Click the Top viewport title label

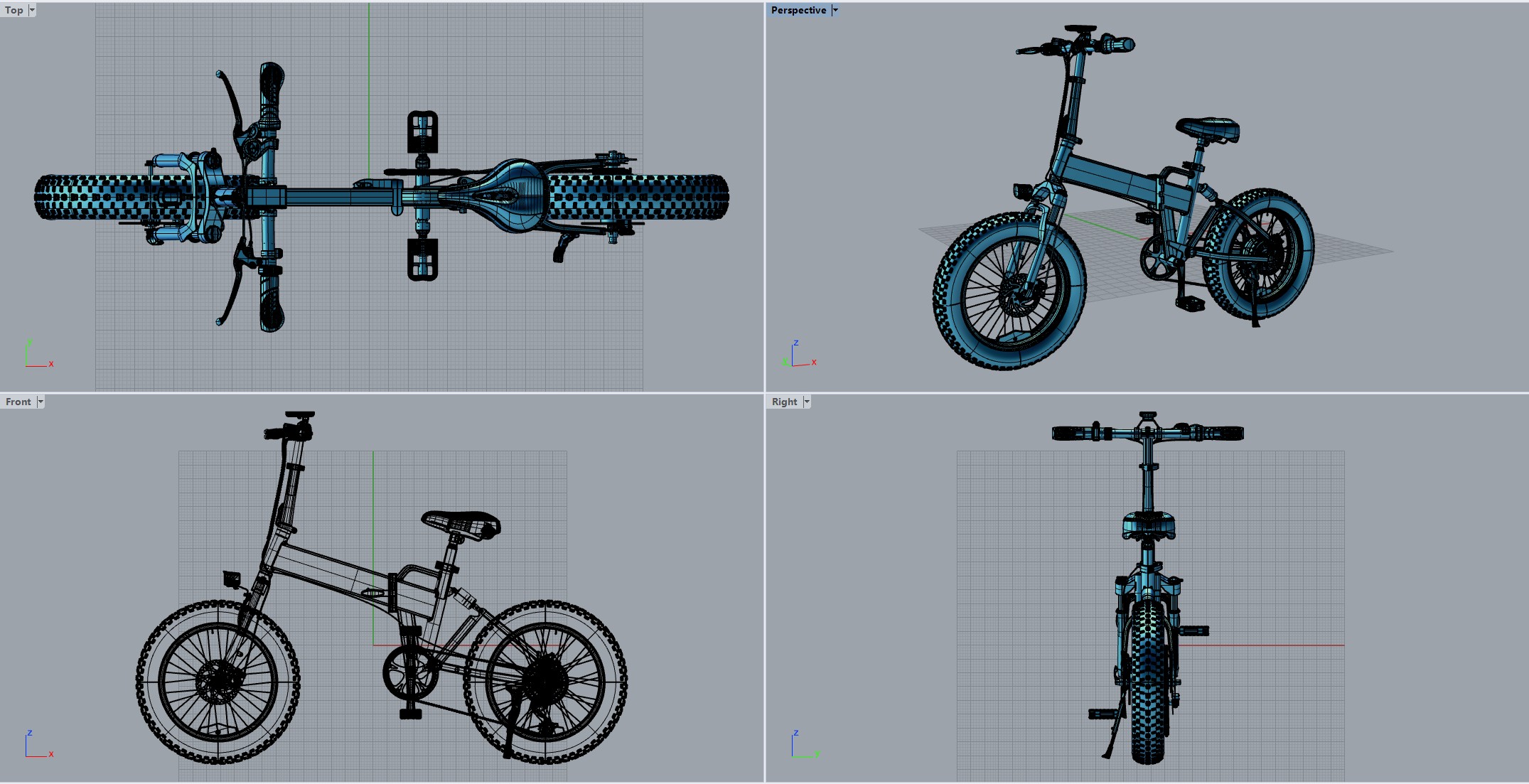tap(13, 10)
